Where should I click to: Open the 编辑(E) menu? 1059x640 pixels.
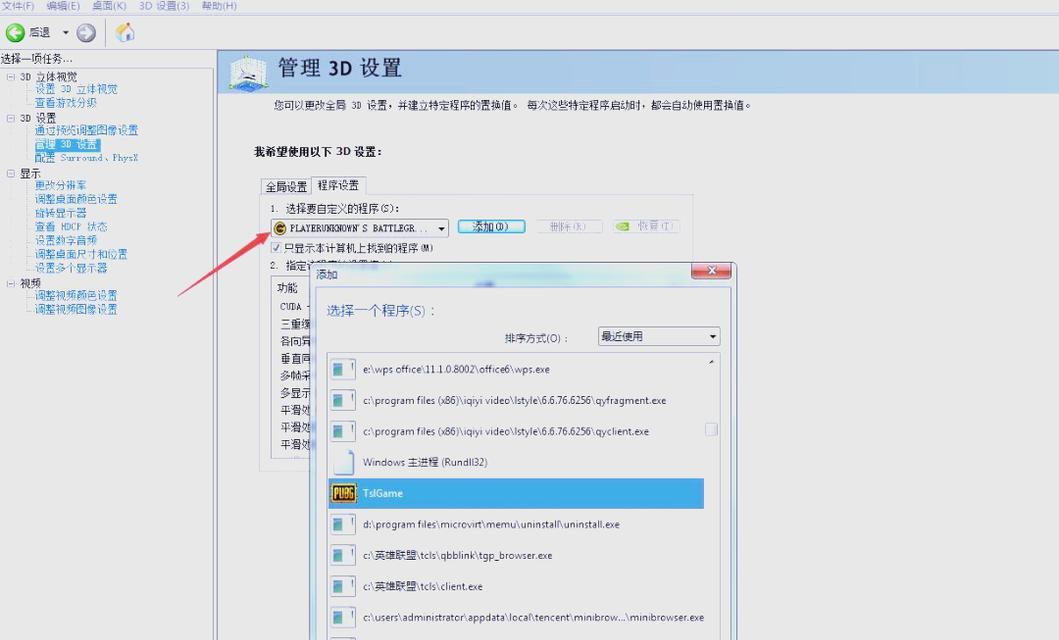click(63, 5)
